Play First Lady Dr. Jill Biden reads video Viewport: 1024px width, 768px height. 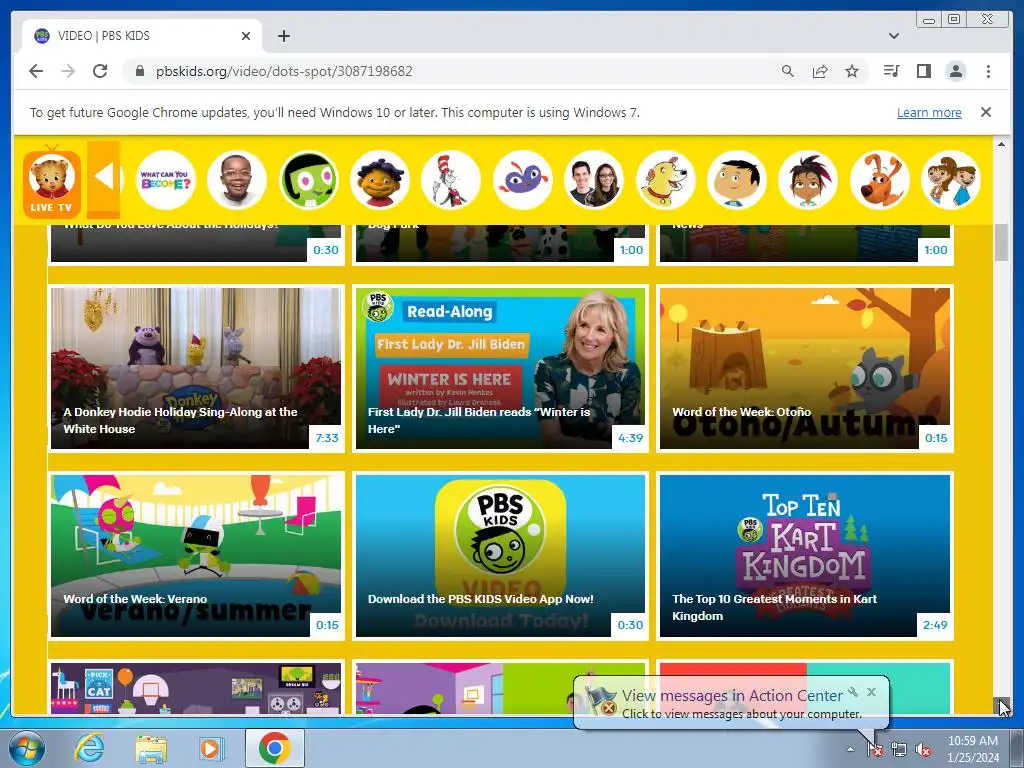(500, 368)
